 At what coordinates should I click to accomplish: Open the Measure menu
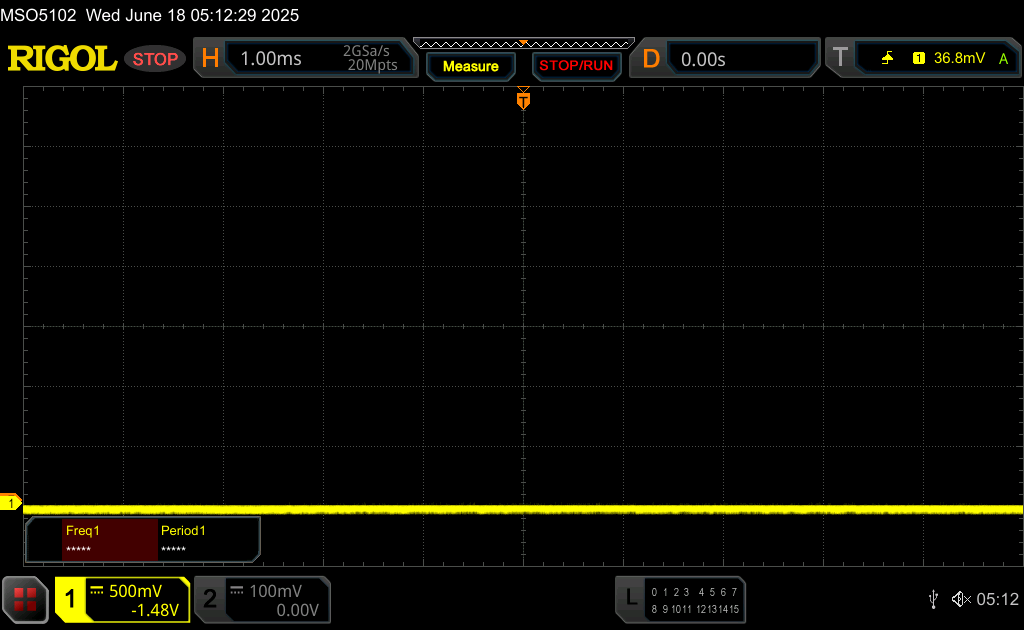pos(470,66)
